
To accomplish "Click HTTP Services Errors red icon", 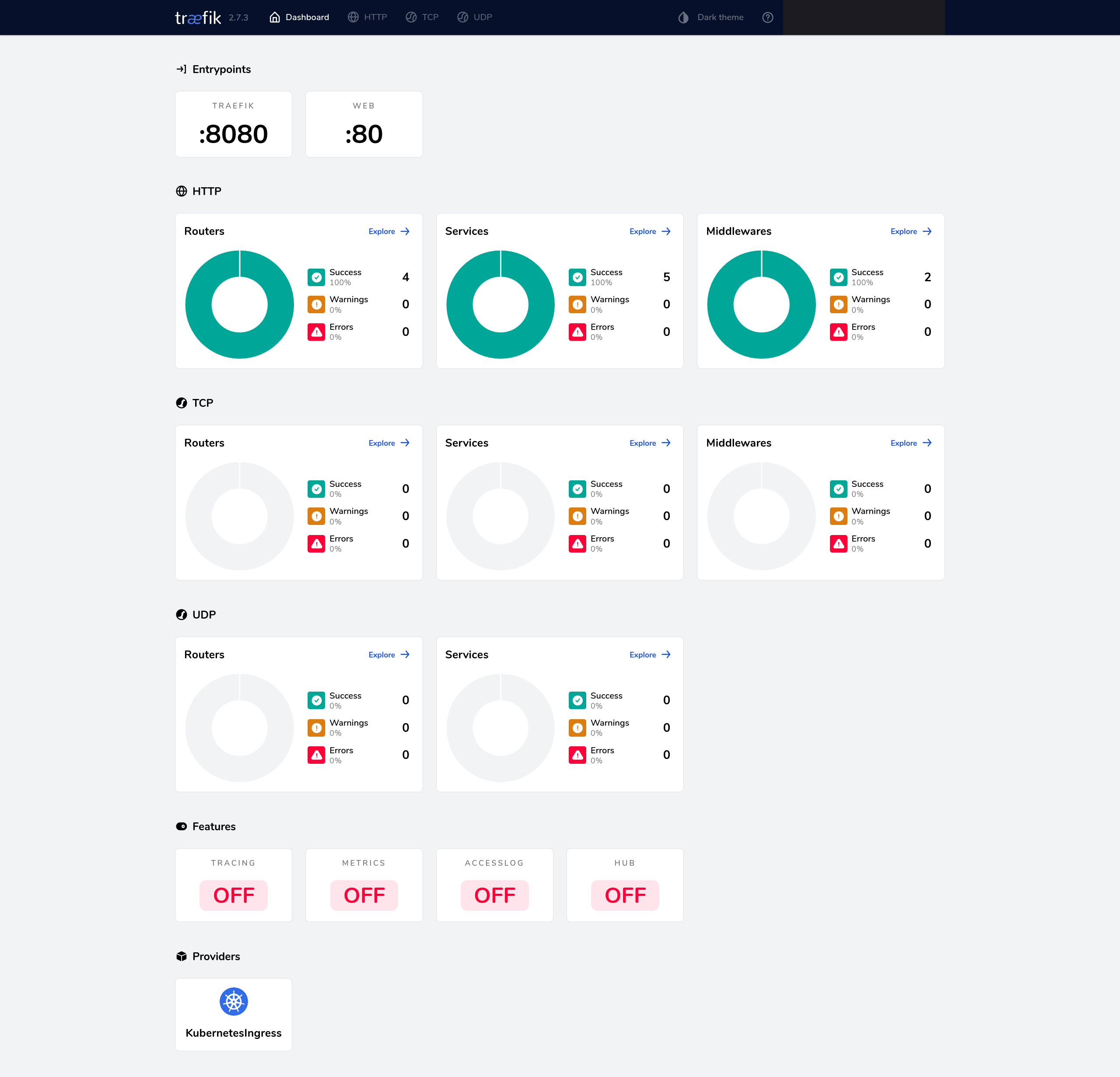I will 577,332.
